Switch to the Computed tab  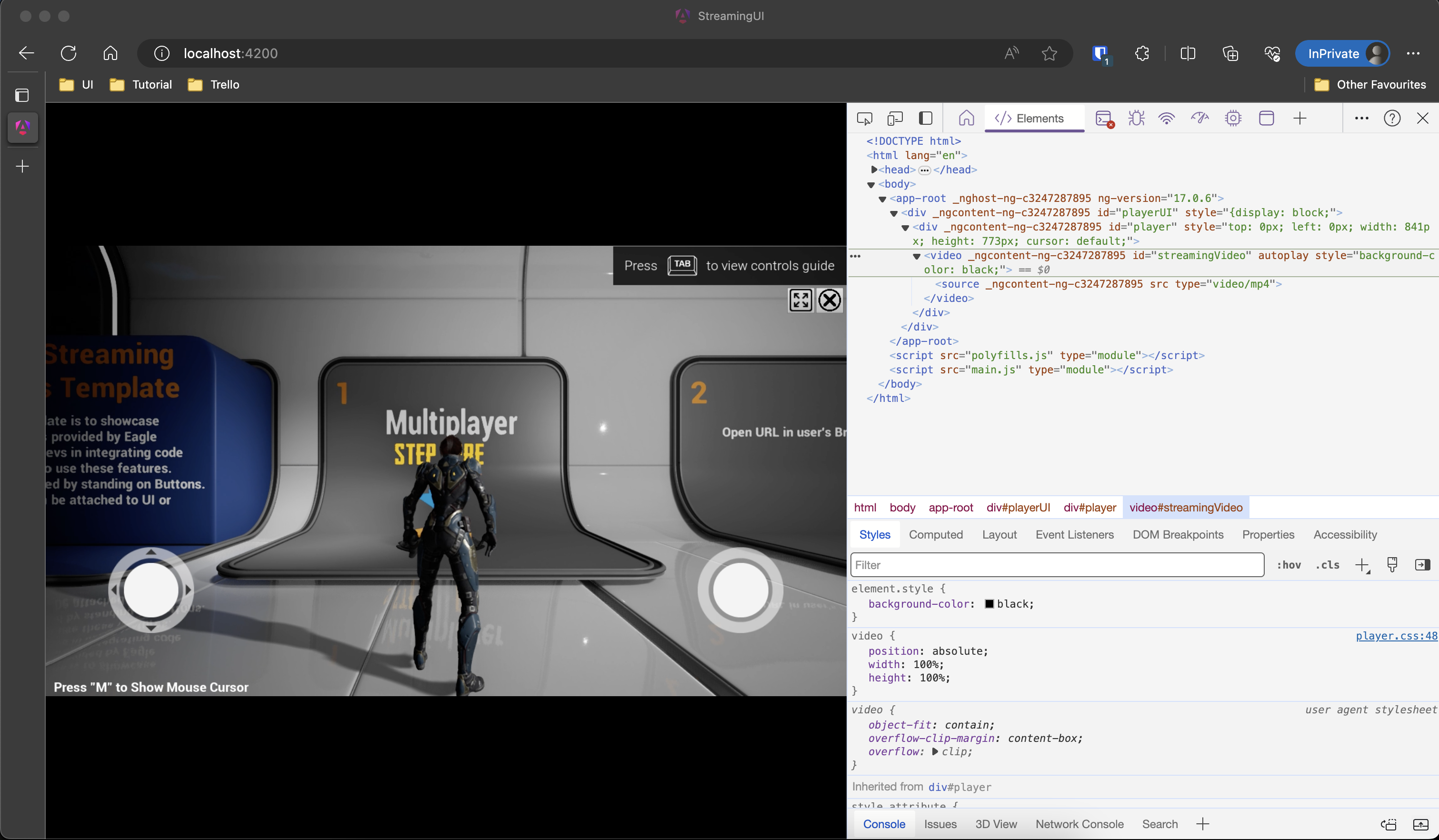pos(935,534)
